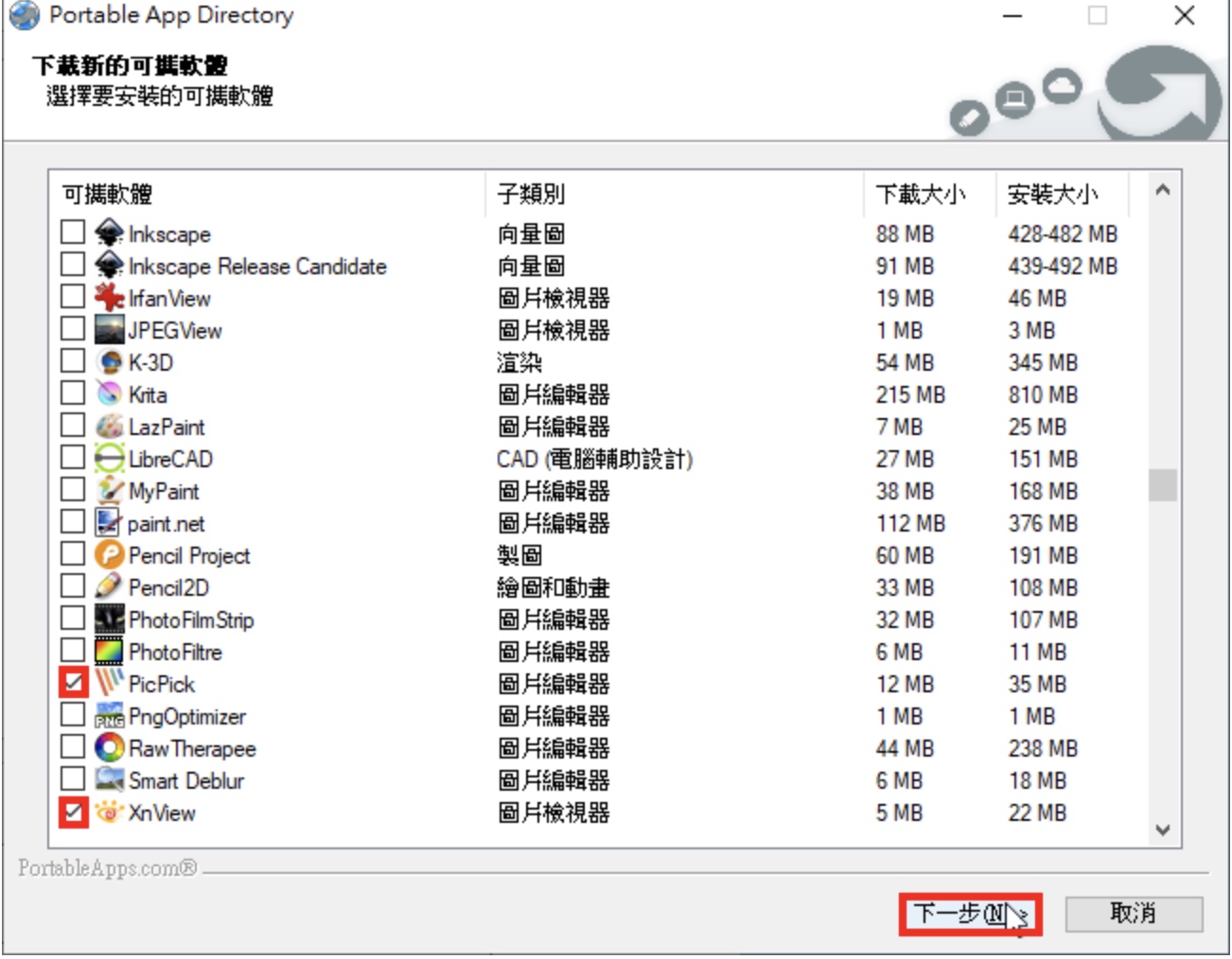This screenshot has height=959, width=1232.
Task: Check the RawTherapee checkbox
Action: tap(73, 746)
